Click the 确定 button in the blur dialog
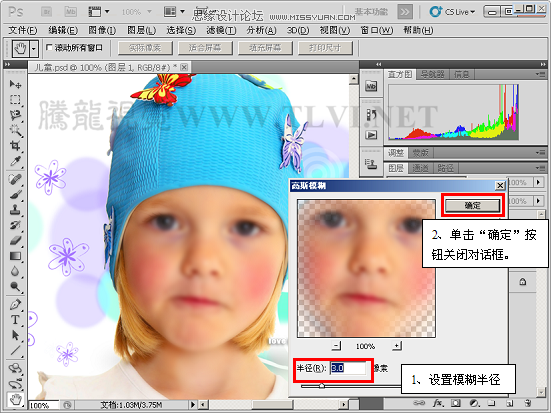 click(472, 206)
